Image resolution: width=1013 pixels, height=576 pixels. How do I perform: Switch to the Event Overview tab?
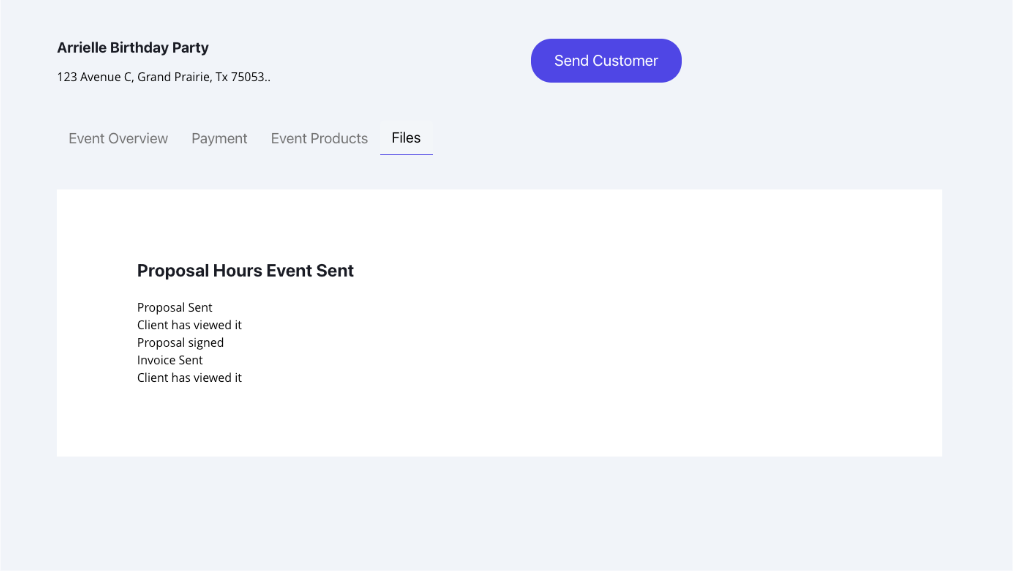[x=118, y=139]
